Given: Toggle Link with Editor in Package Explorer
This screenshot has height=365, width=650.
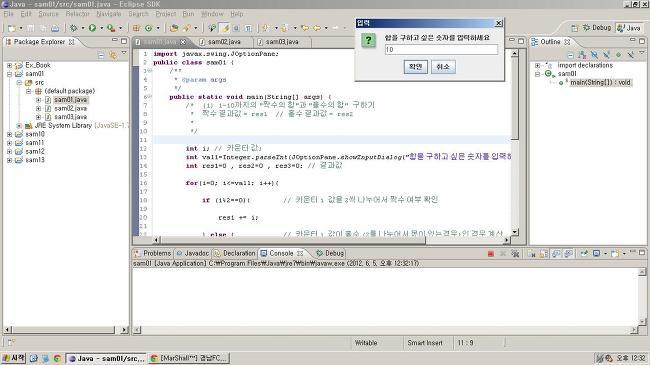Looking at the screenshot, I should click(112, 55).
